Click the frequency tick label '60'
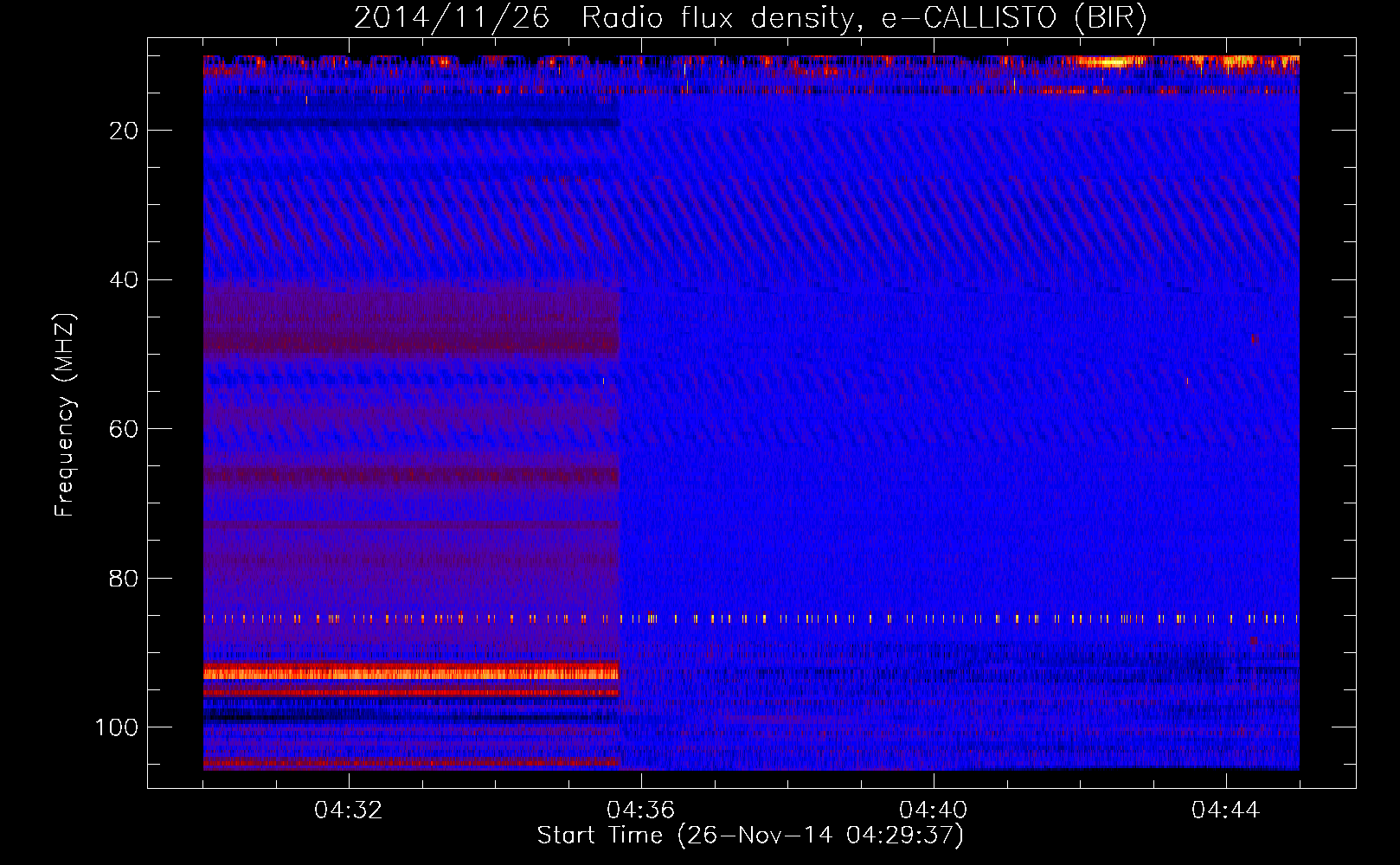Image resolution: width=1400 pixels, height=865 pixels. click(x=125, y=429)
